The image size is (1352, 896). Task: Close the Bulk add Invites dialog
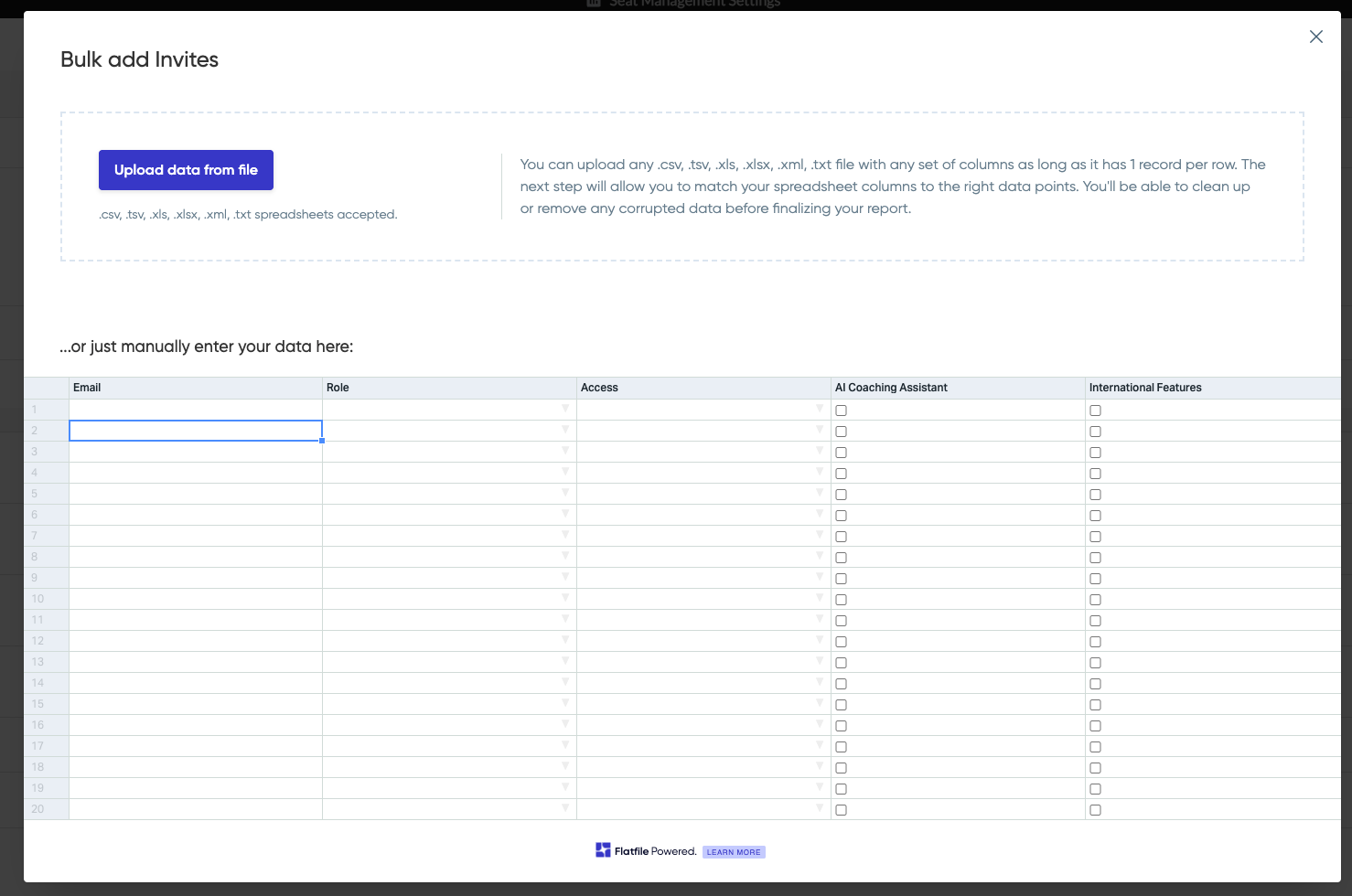click(1316, 37)
